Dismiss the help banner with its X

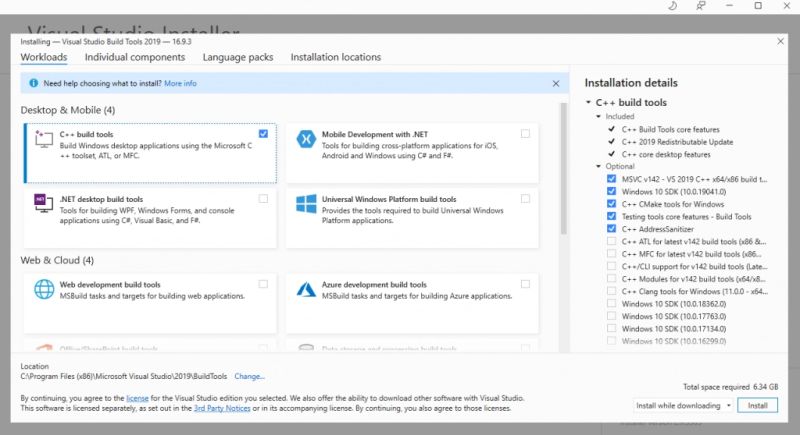pyautogui.click(x=556, y=83)
